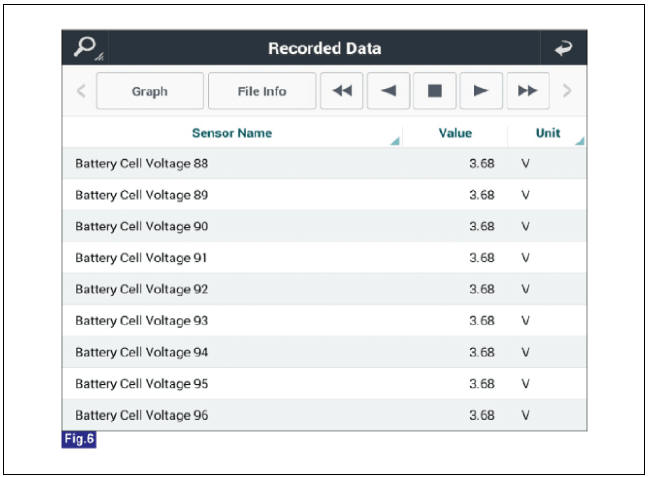Select Battery Cell Voltage 91 row

324,258
